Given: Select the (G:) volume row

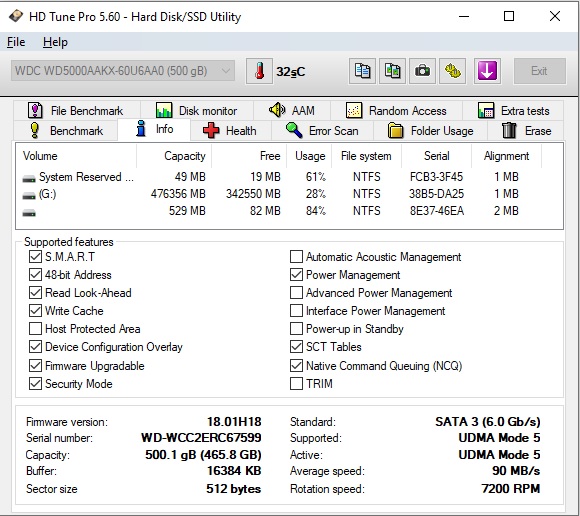Looking at the screenshot, I should [289, 194].
